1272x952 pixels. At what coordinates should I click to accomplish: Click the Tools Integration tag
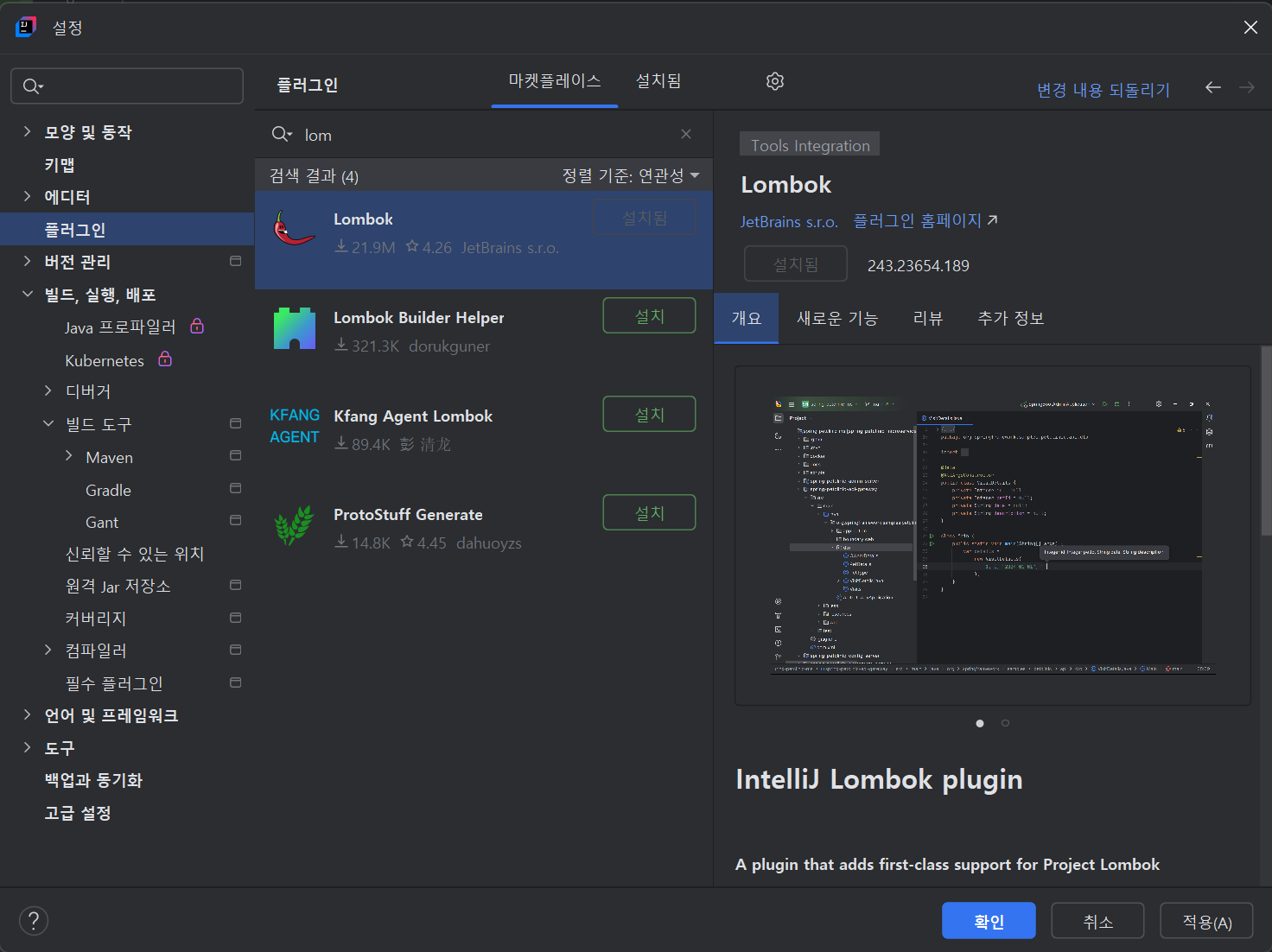coord(810,144)
